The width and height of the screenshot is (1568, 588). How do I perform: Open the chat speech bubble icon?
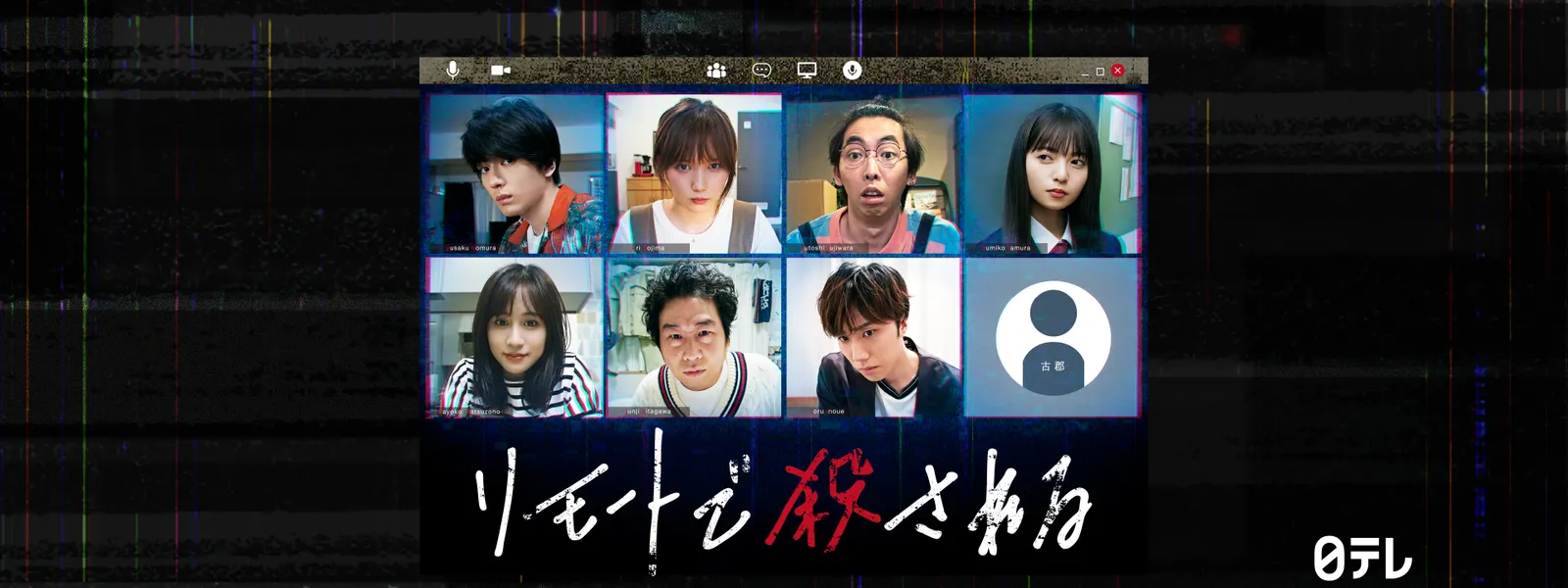click(761, 71)
